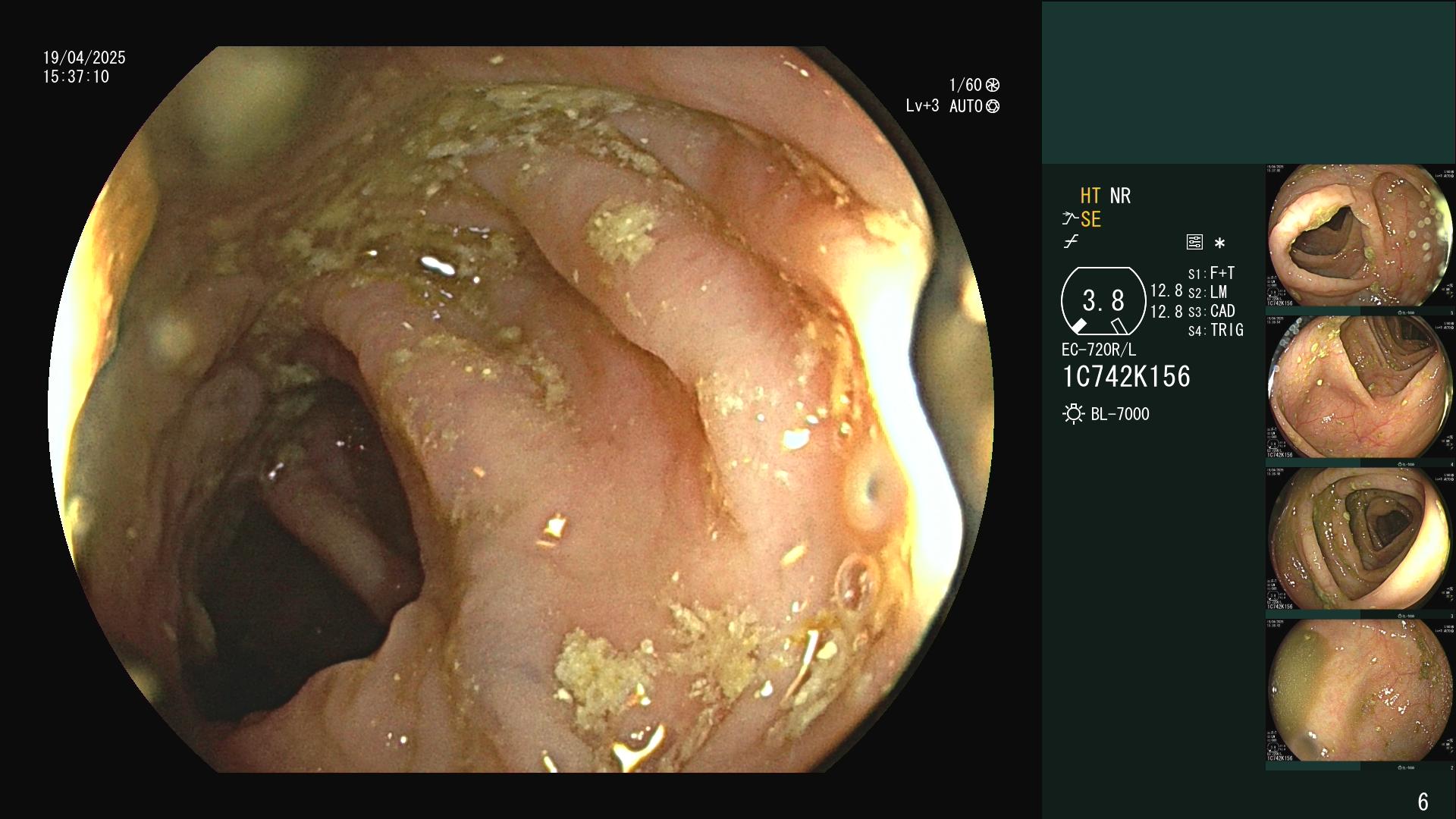Click the 1/60 shutter speed value

[965, 85]
